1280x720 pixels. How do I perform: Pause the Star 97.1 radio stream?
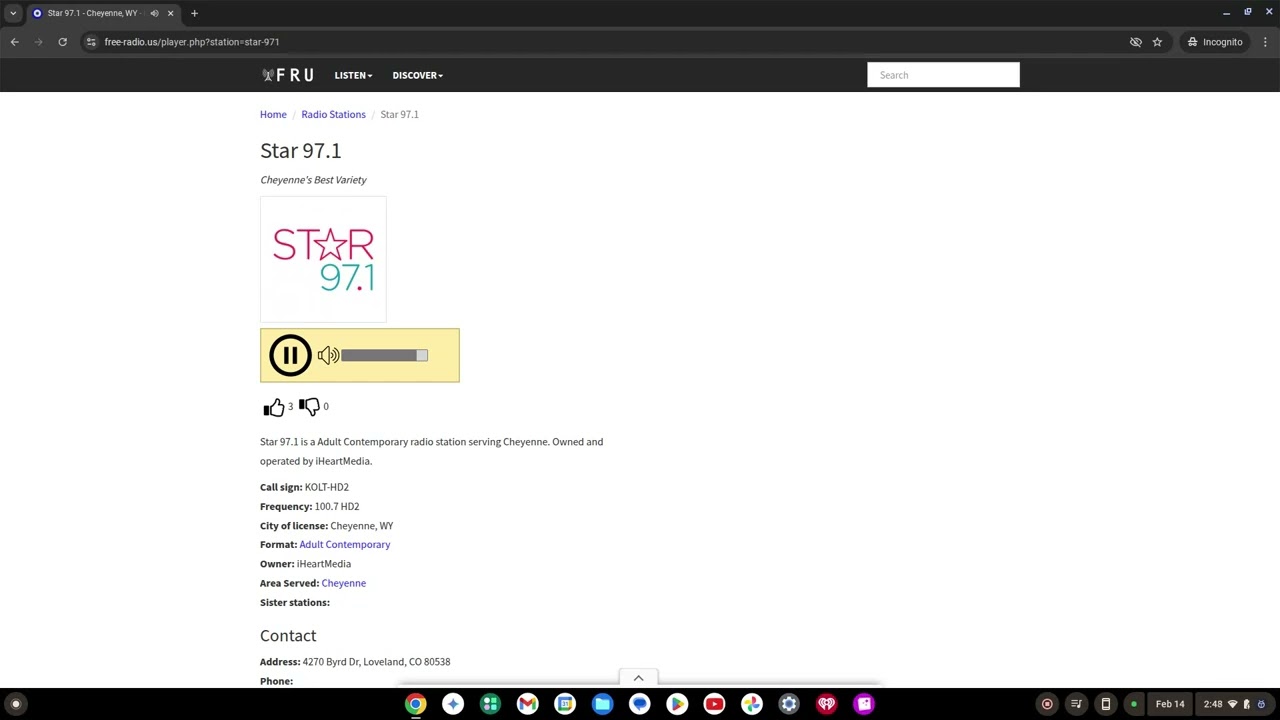click(x=290, y=355)
